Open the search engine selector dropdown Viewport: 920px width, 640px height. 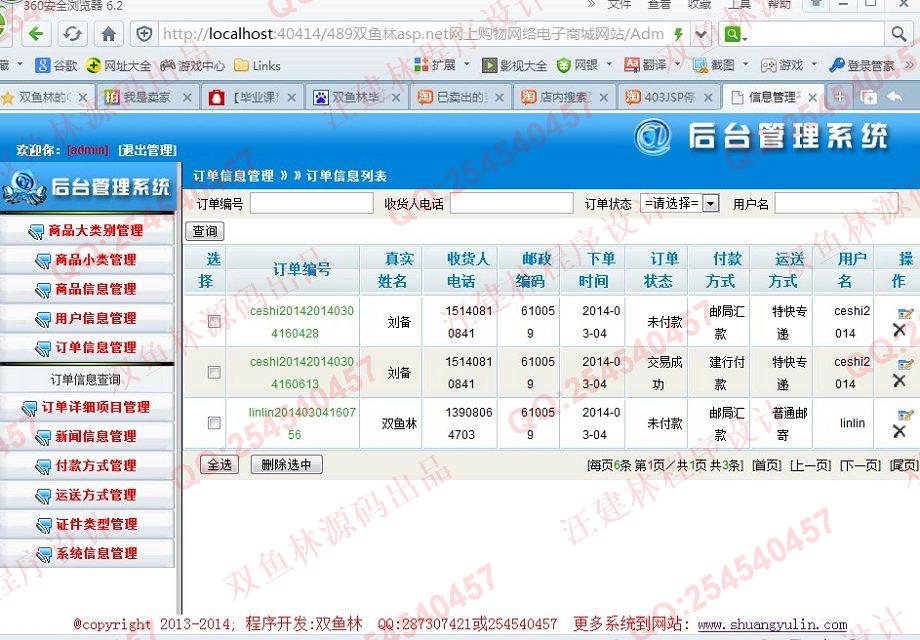735,35
